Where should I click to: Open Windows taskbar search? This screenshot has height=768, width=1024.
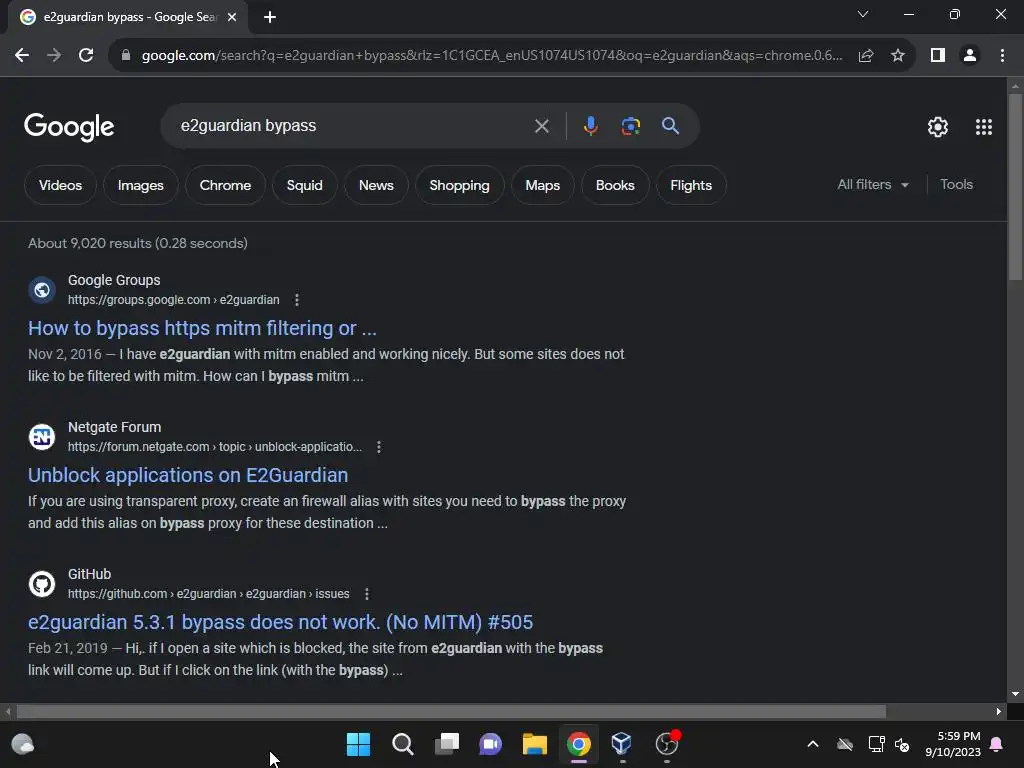402,744
